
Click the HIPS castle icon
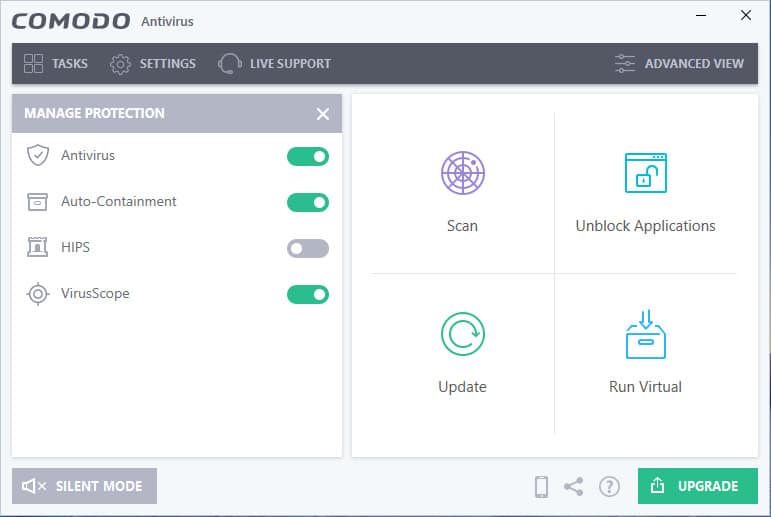(x=37, y=247)
